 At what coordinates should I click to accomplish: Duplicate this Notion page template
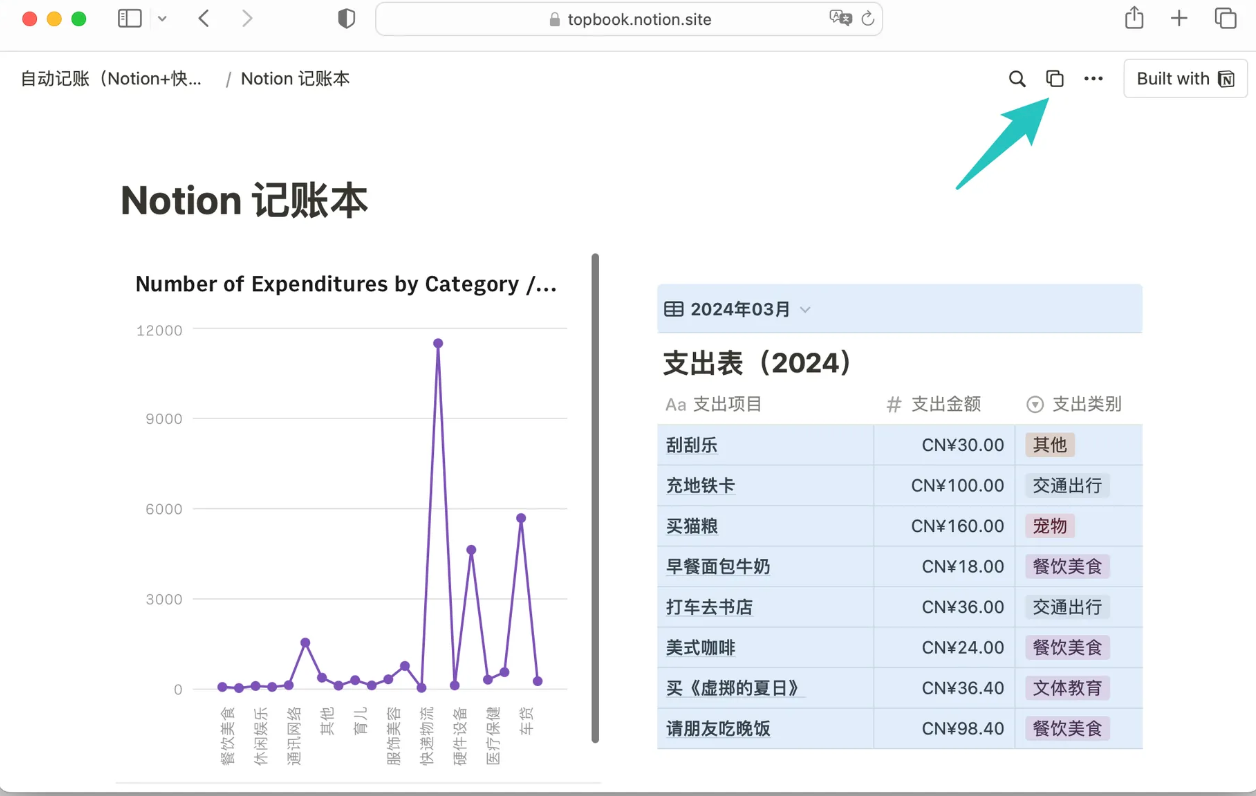tap(1055, 79)
